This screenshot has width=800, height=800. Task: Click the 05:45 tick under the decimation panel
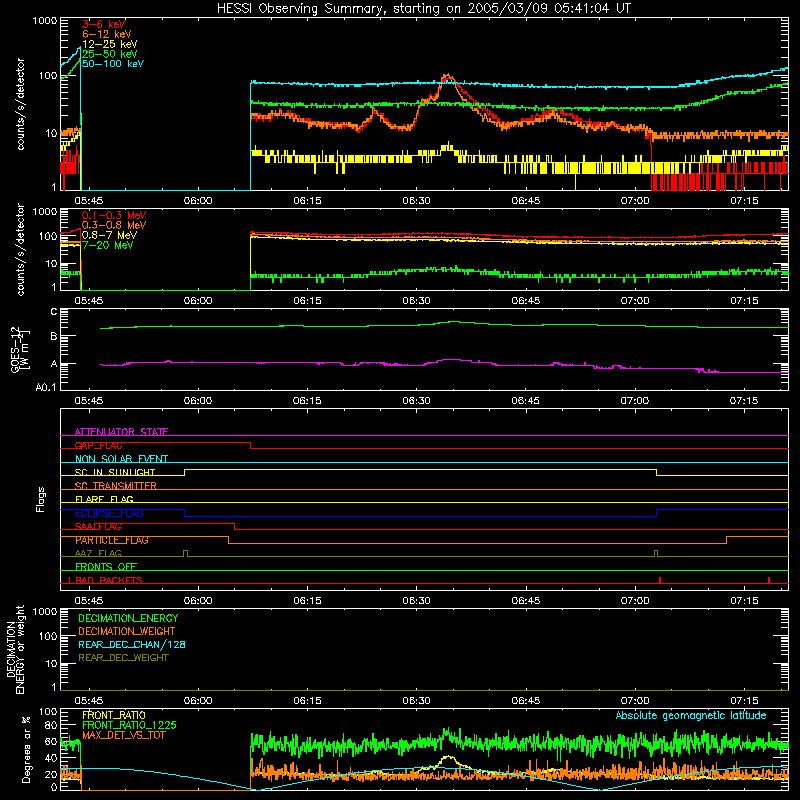[x=89, y=701]
